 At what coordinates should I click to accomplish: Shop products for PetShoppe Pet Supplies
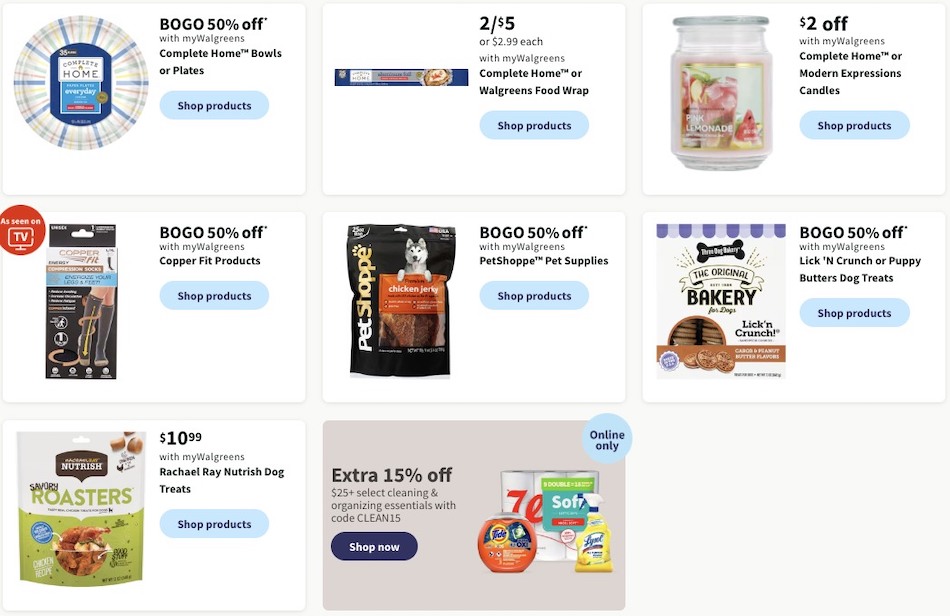coord(534,295)
